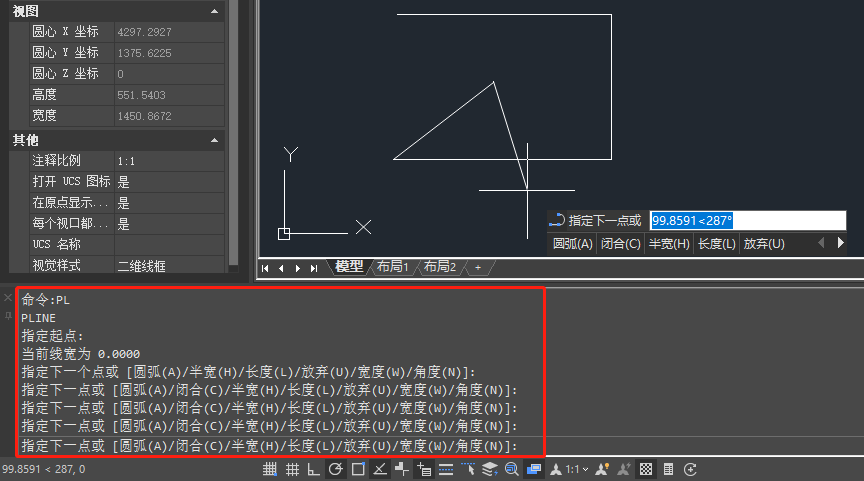Viewport: 864px width, 481px height.
Task: Toggle polar tracking in status bar
Action: pos(336,469)
